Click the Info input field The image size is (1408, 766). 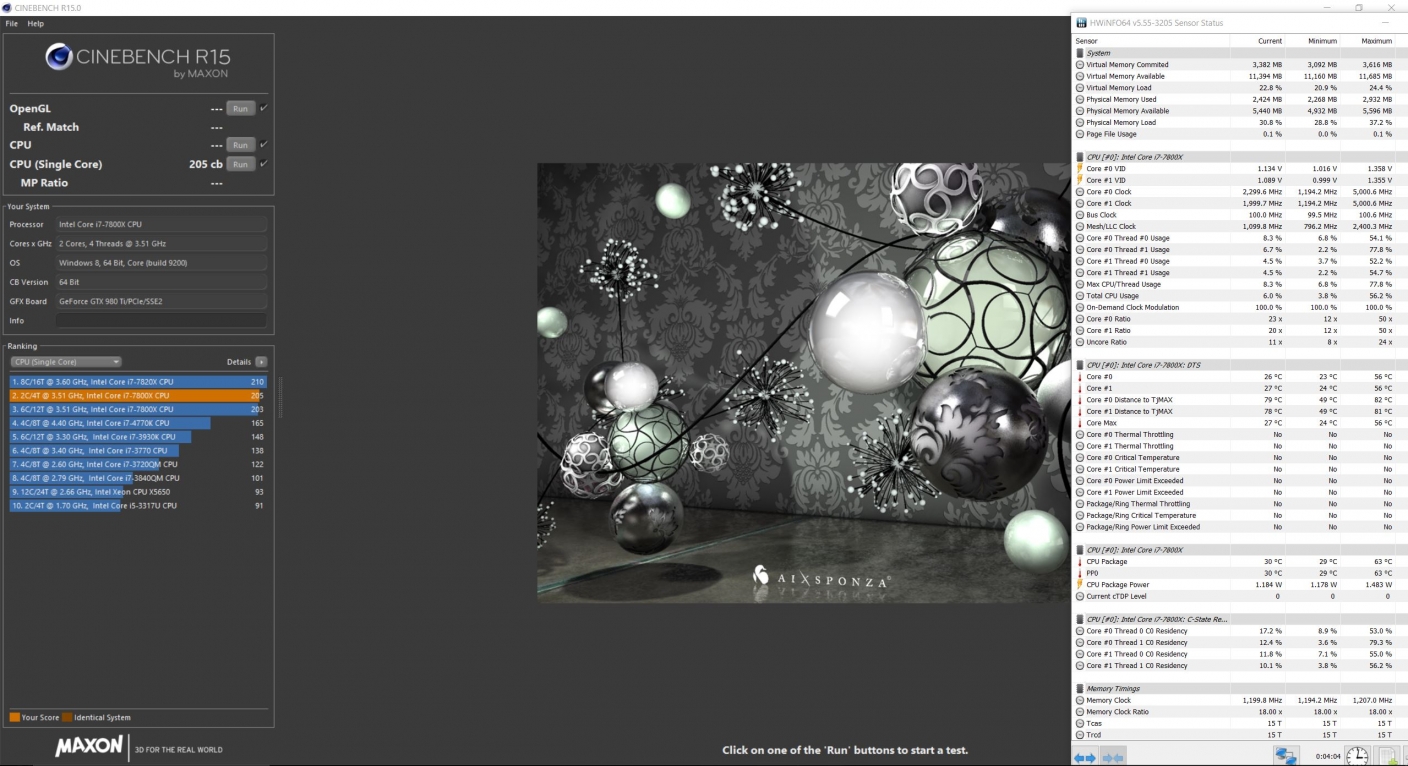(161, 321)
